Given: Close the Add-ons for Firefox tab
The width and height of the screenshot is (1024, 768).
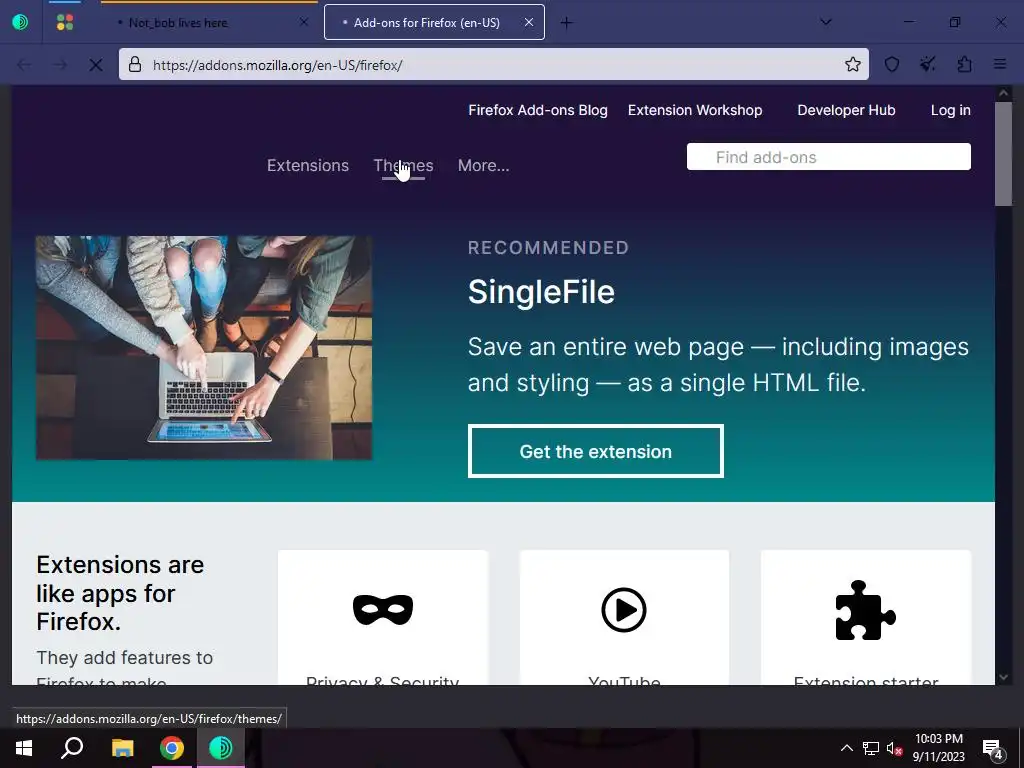Looking at the screenshot, I should pos(529,22).
